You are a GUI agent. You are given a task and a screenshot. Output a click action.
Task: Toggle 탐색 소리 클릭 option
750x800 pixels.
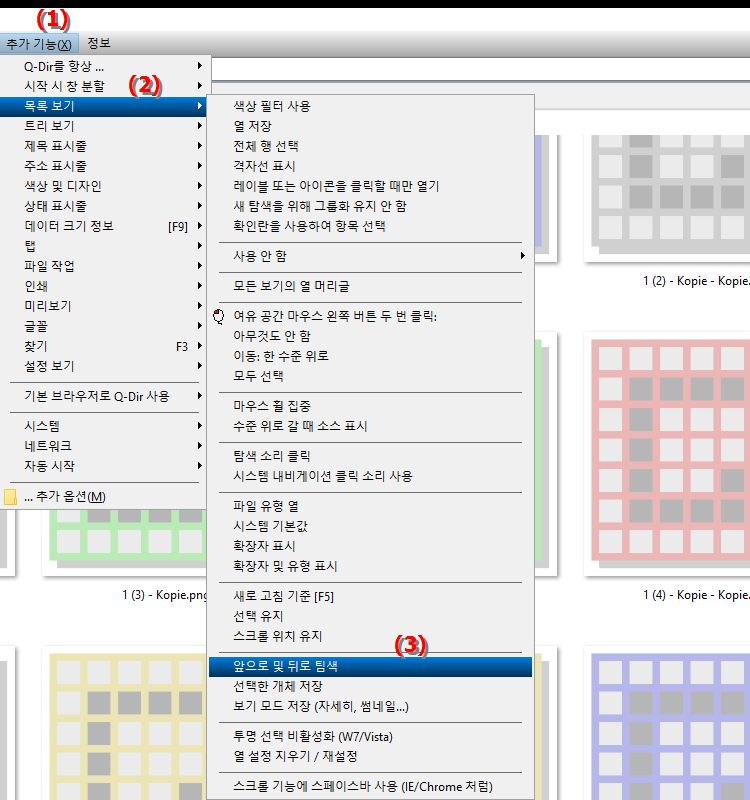(370, 456)
